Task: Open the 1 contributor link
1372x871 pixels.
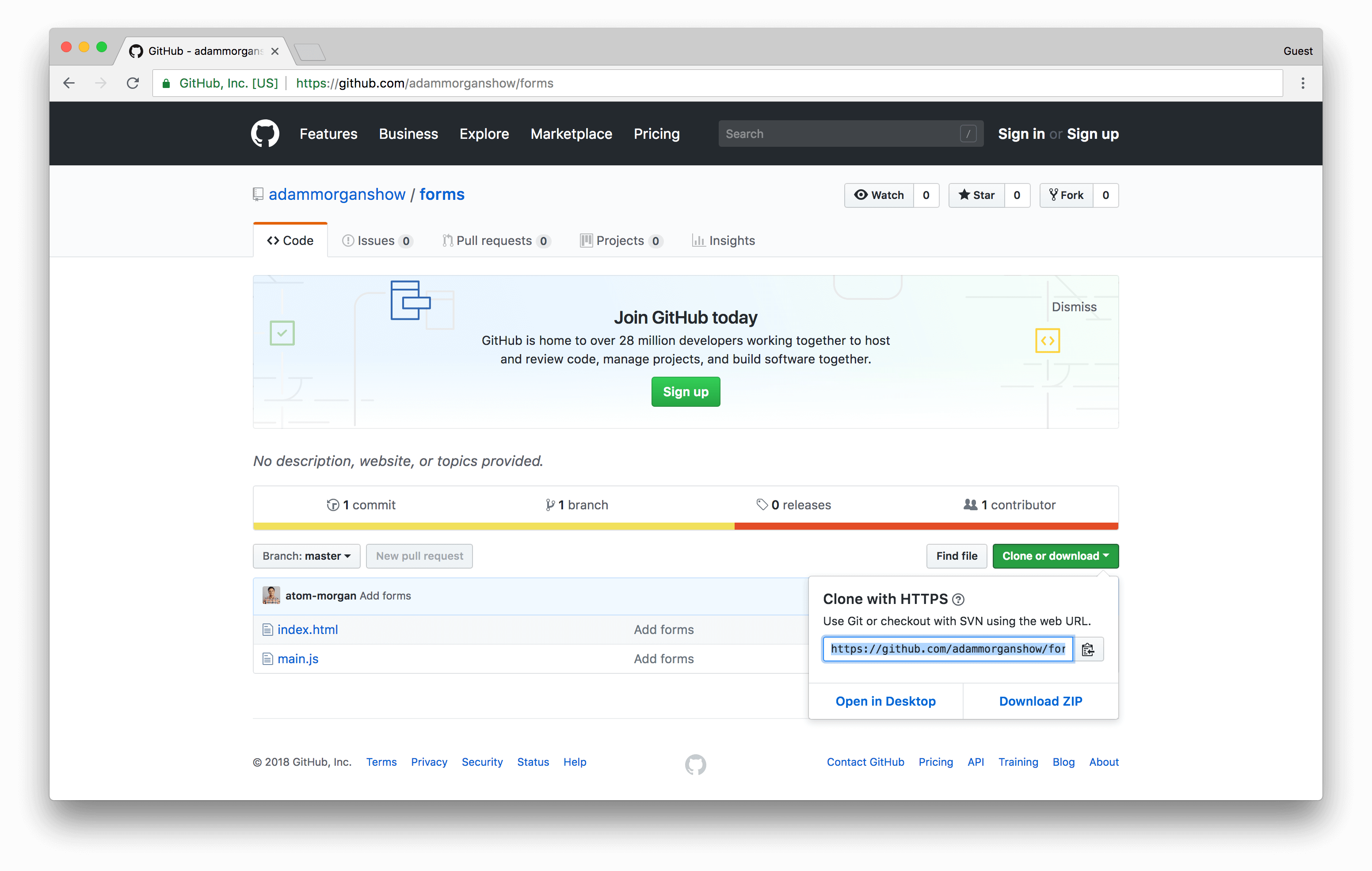Action: tap(1010, 505)
